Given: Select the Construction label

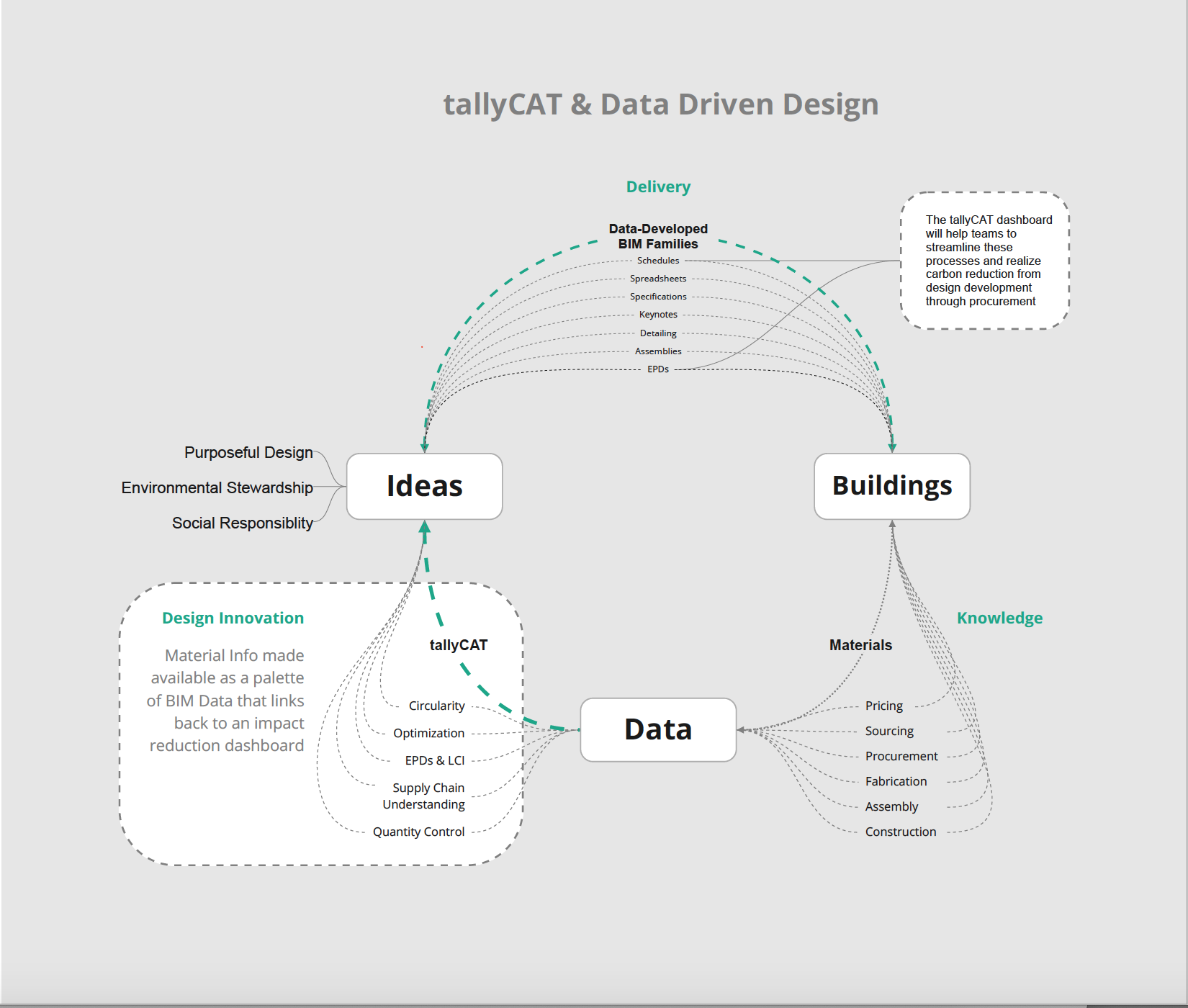Looking at the screenshot, I should click(x=901, y=832).
